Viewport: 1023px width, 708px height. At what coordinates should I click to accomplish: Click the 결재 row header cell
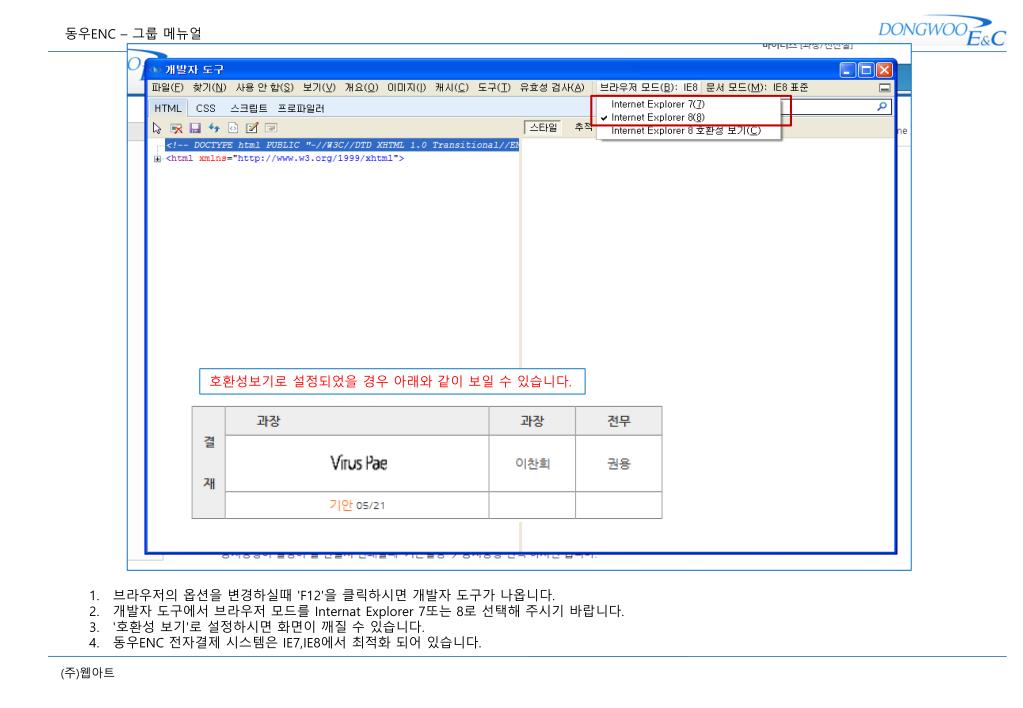coord(209,463)
